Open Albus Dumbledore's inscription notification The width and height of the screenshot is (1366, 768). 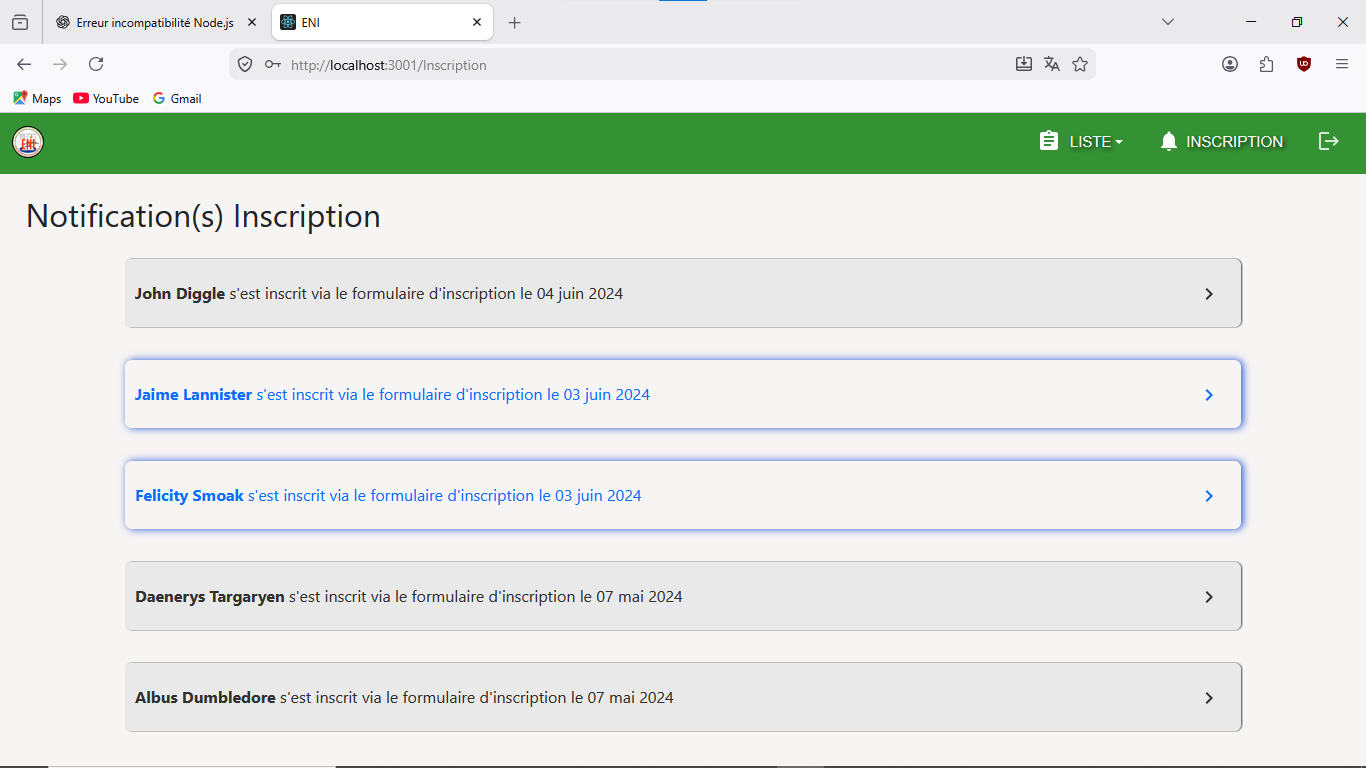(683, 697)
